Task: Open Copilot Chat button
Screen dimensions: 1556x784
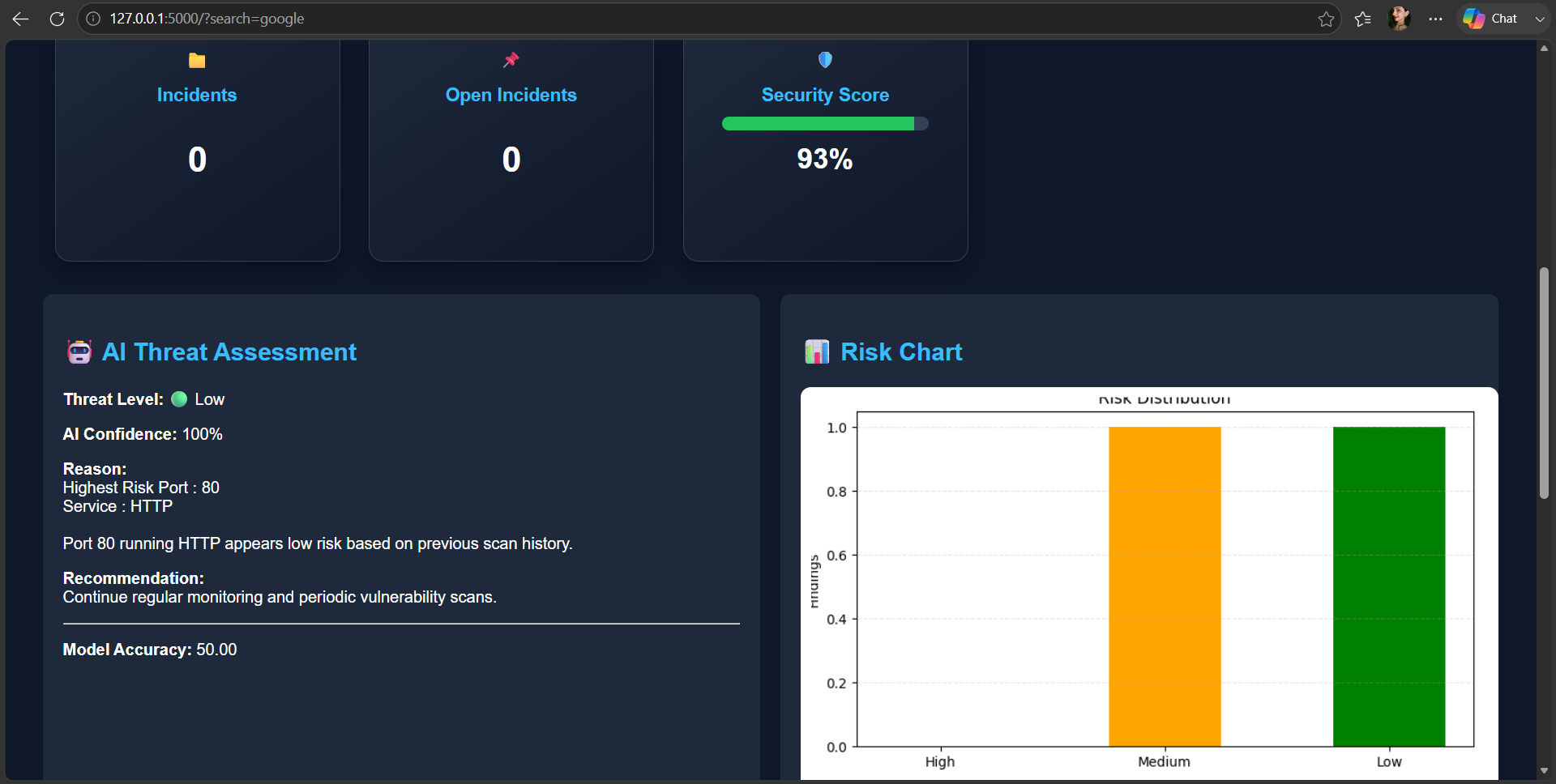Action: 1491,19
